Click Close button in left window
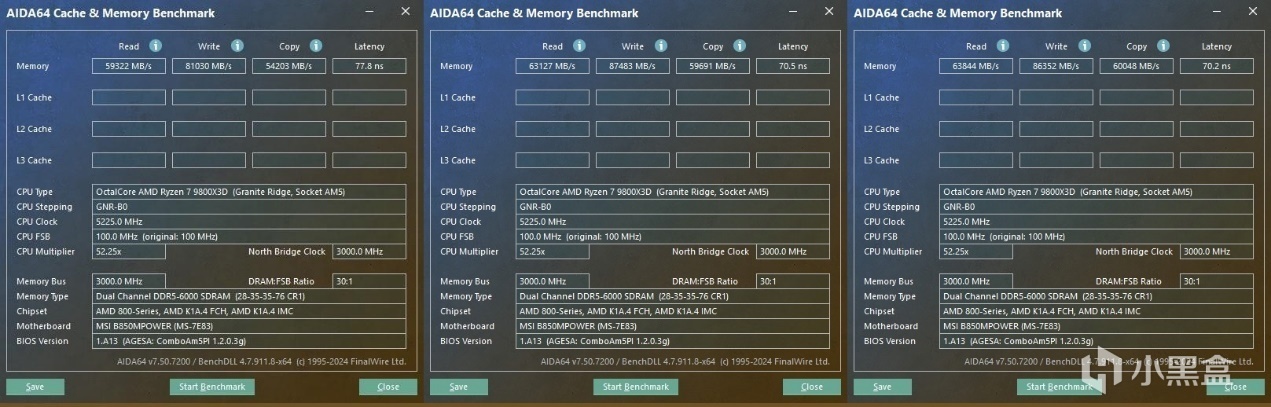Screen dimensions: 1271x407 (388, 386)
